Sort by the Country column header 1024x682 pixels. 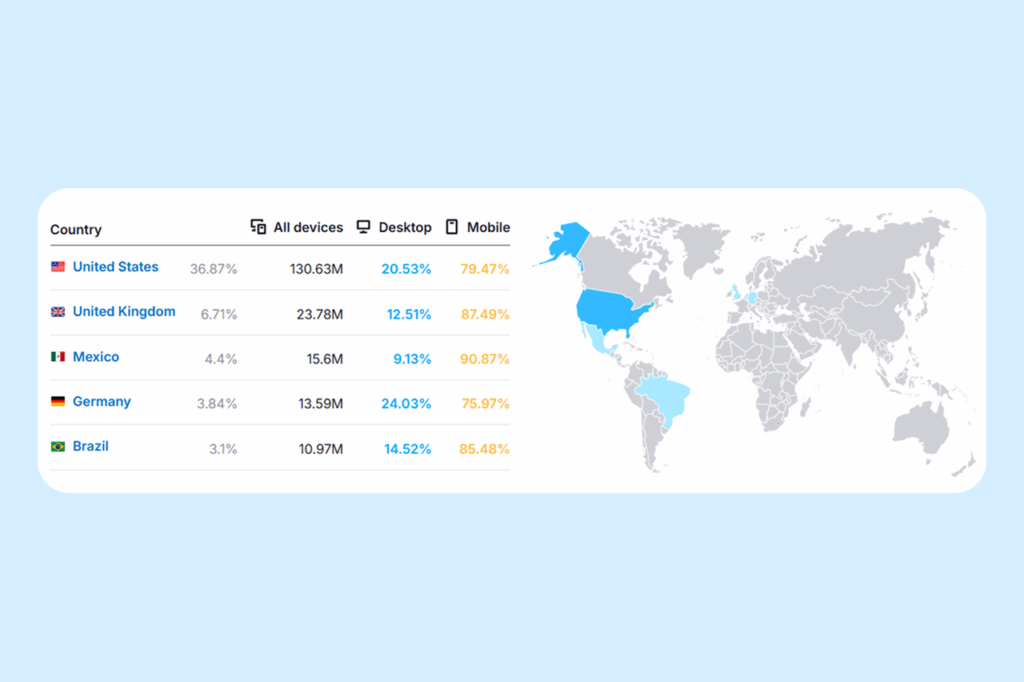click(76, 230)
